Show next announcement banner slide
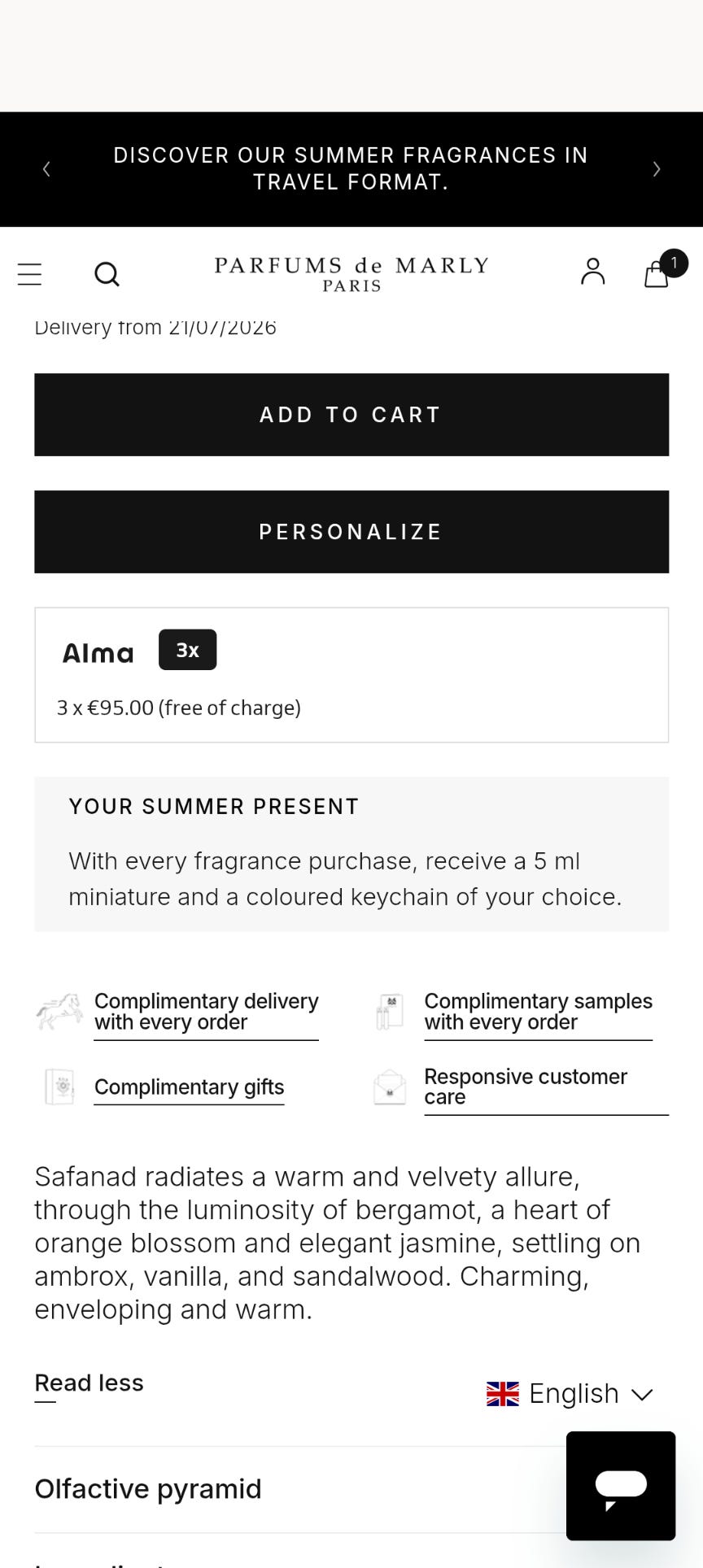This screenshot has width=703, height=1568. click(x=656, y=168)
